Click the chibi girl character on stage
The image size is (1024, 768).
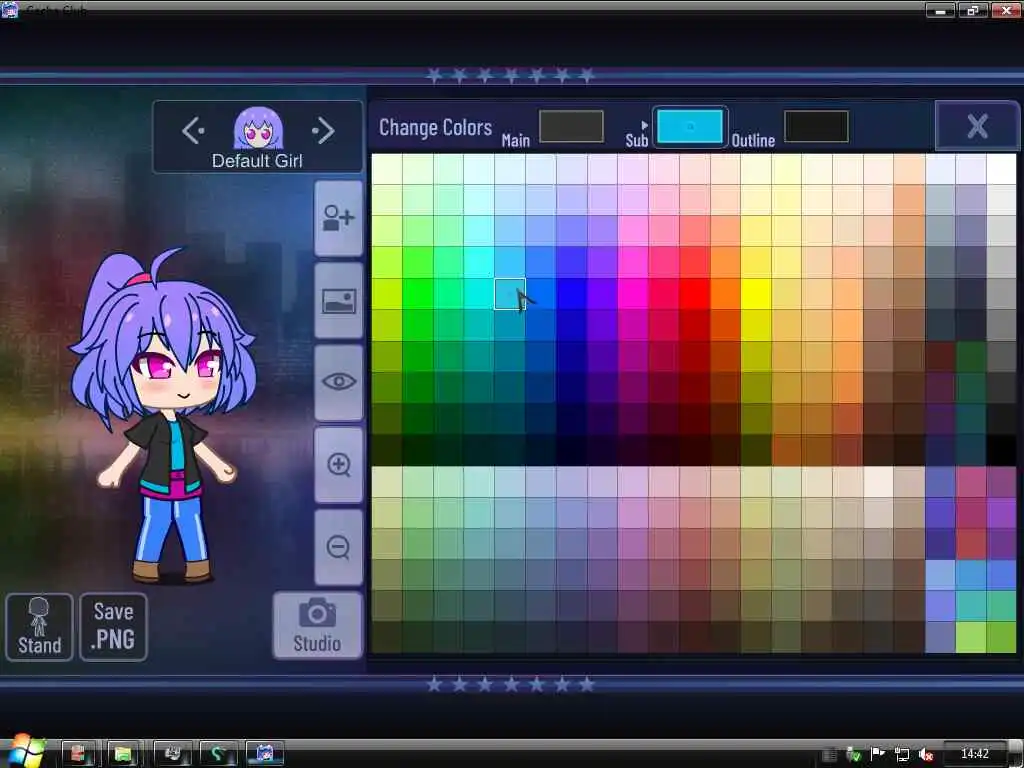[x=163, y=416]
